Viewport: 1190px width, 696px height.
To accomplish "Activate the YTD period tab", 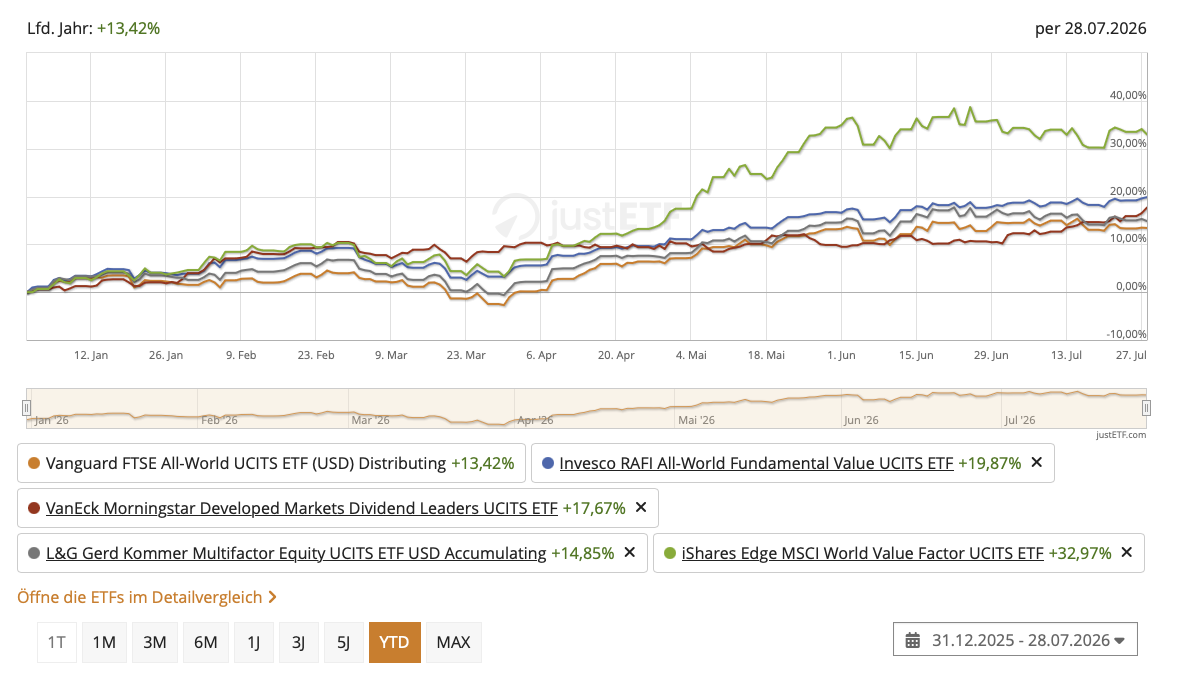I will click(394, 642).
